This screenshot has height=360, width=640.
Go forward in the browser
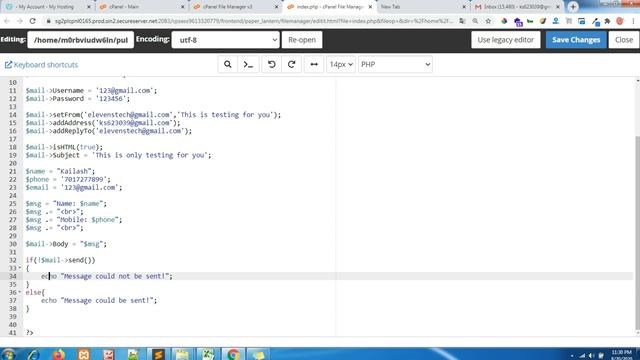click(x=20, y=21)
